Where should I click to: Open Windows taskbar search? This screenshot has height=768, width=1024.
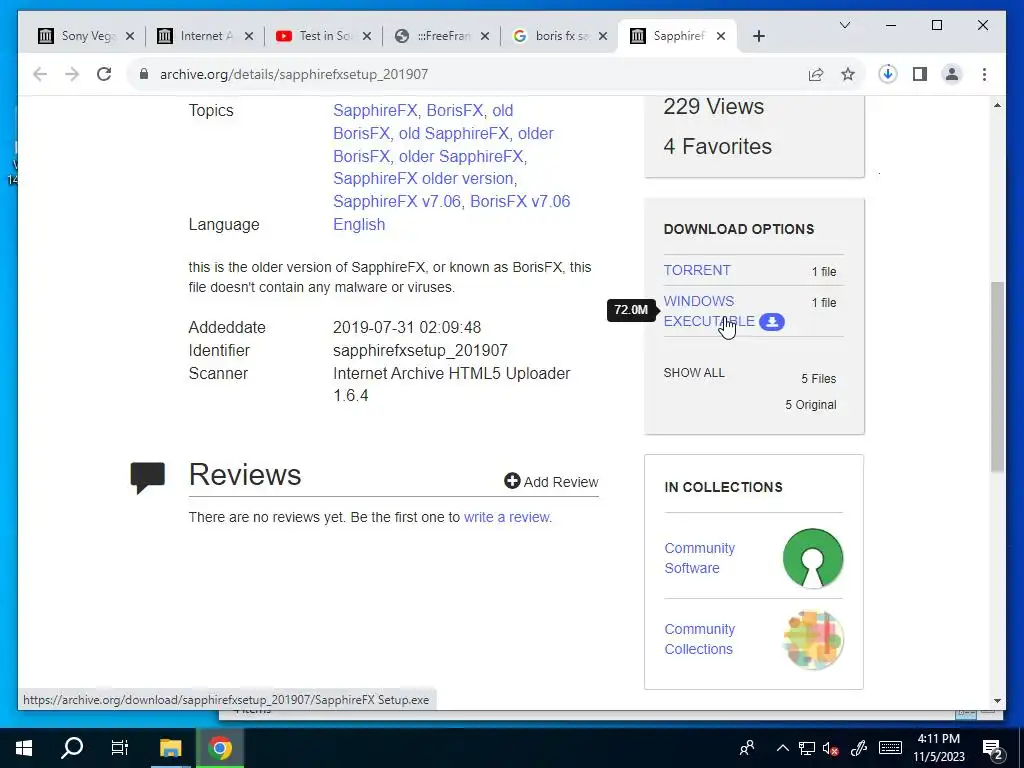pos(72,748)
